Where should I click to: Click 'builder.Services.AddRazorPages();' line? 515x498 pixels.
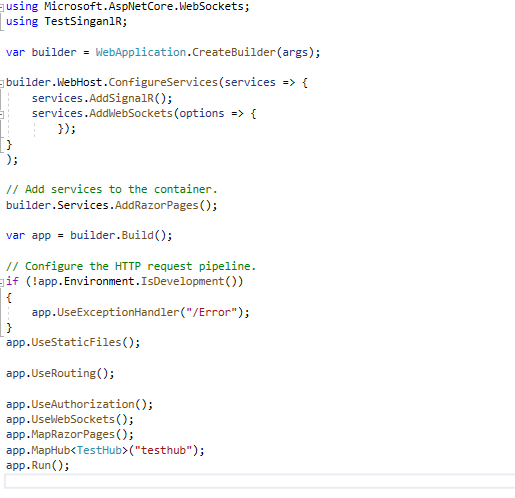tap(112, 205)
